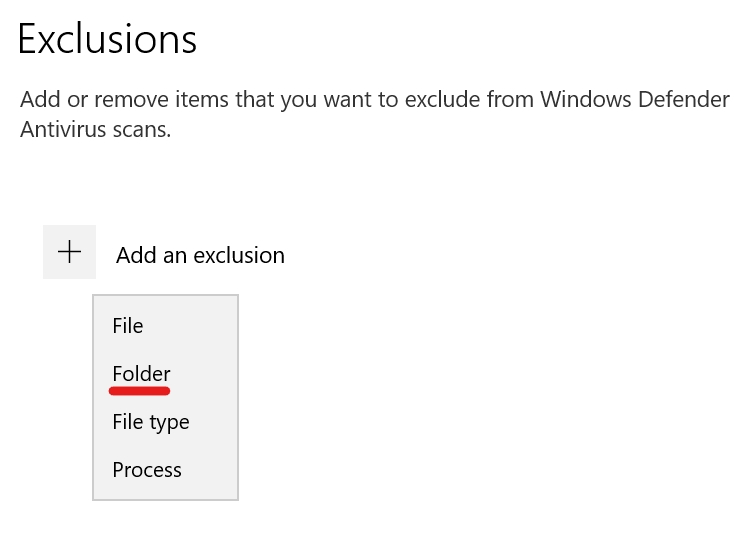Click the cross symbol left of Add an exclusion

(69, 252)
